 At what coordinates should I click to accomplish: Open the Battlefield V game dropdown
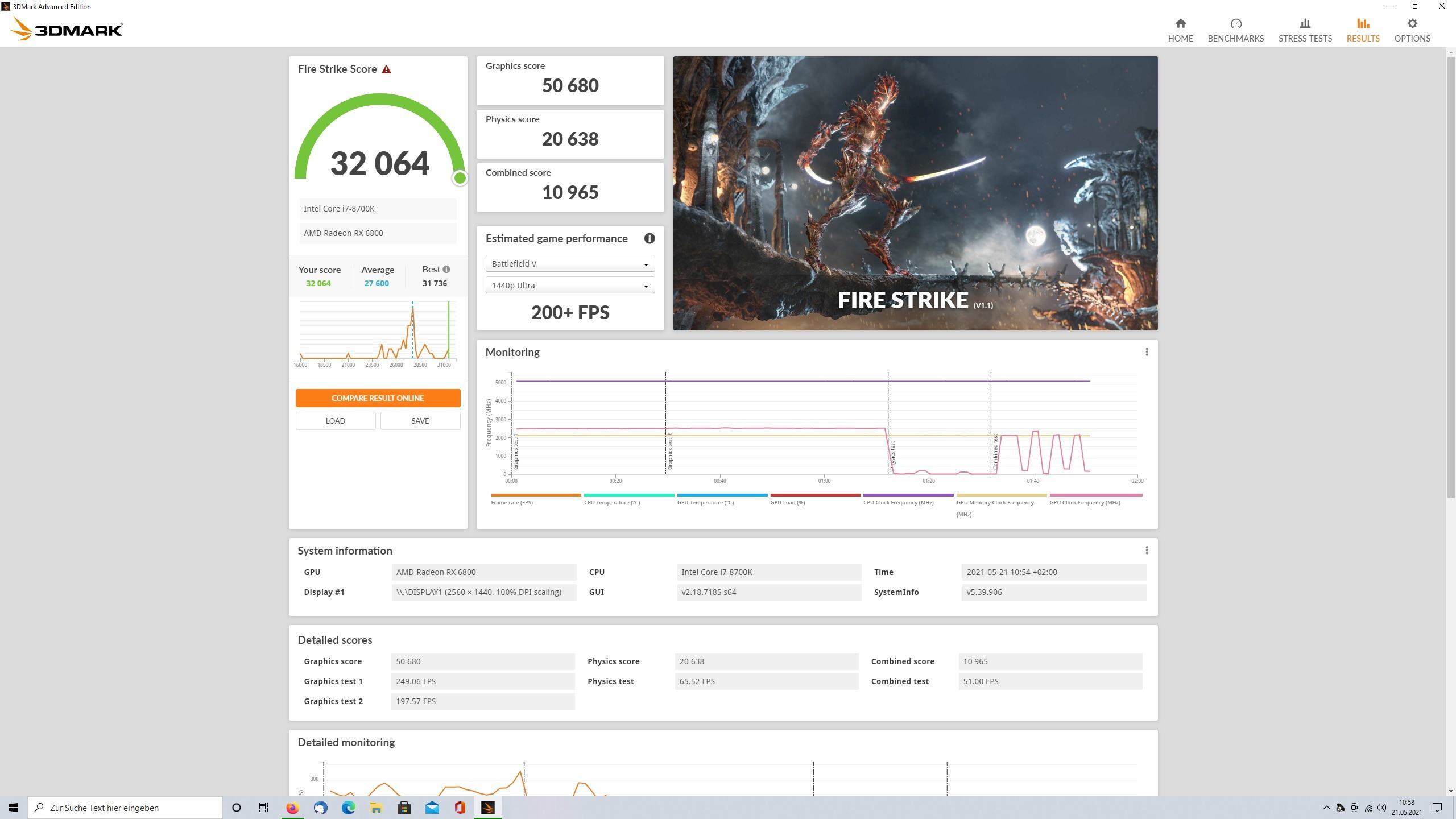coord(570,264)
